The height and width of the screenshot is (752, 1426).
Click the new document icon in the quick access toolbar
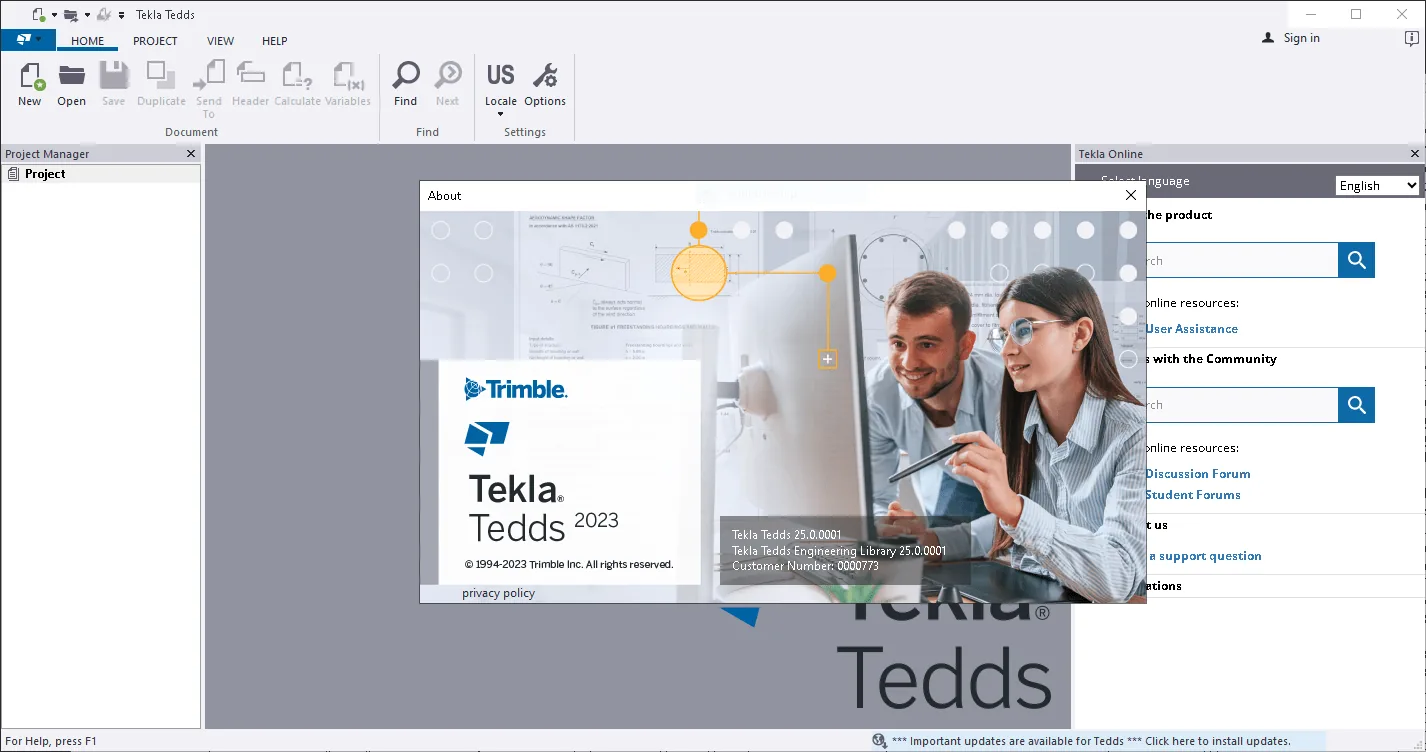tap(38, 15)
